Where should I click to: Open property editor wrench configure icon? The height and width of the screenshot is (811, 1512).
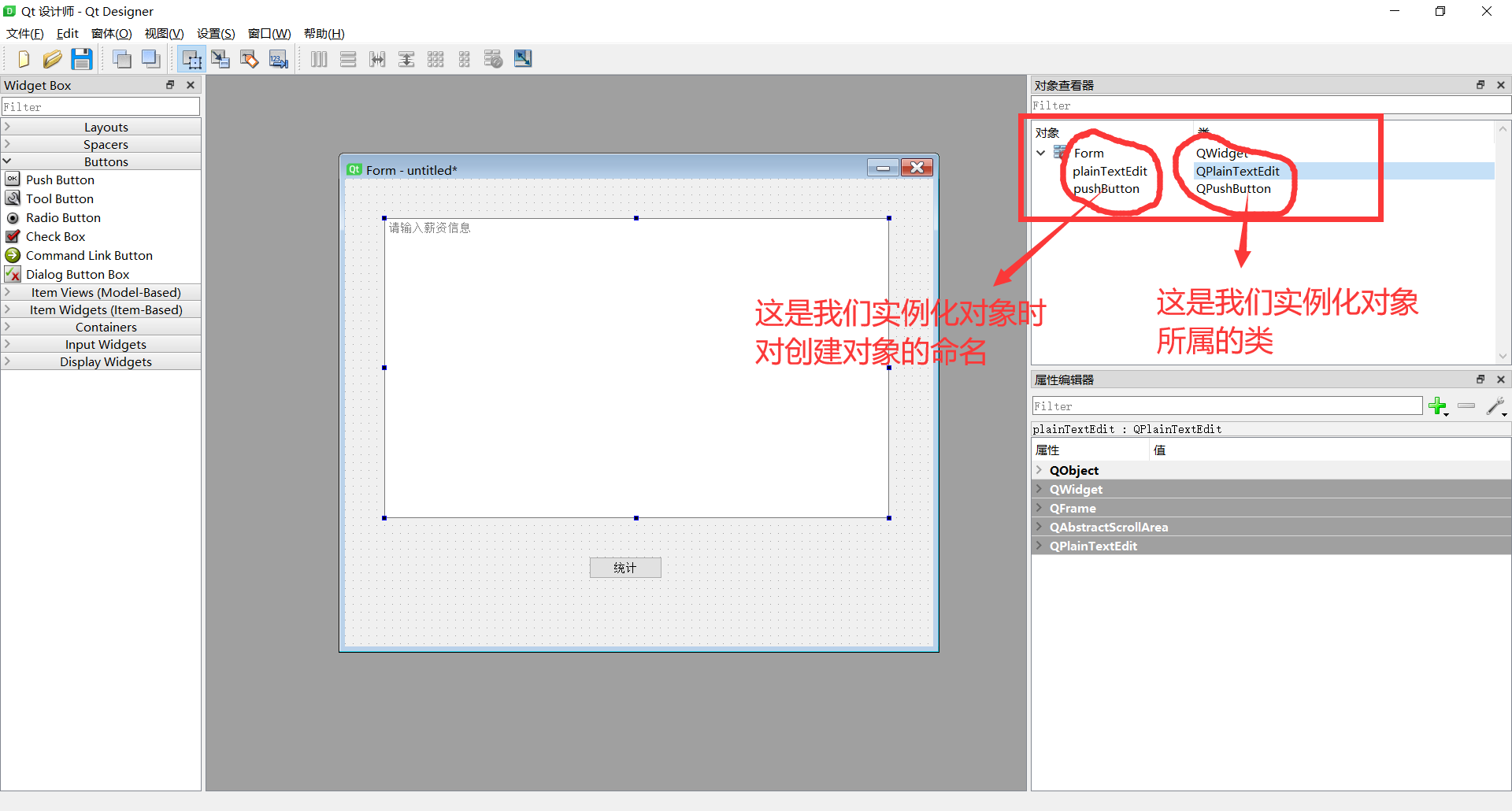pyautogui.click(x=1496, y=406)
